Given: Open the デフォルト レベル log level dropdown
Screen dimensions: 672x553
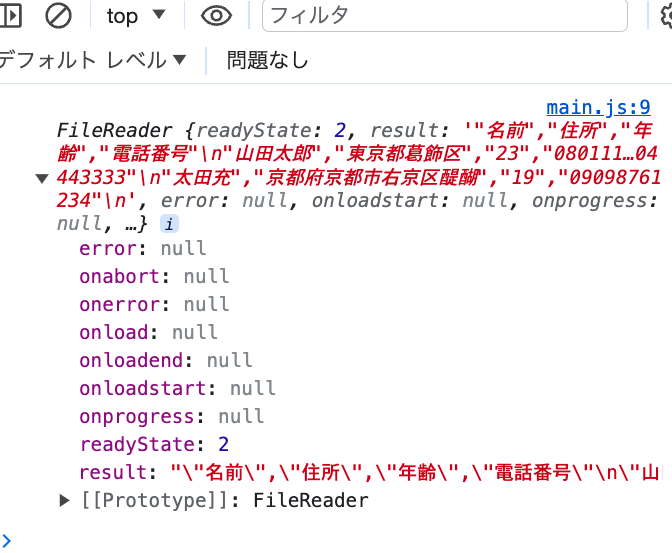Looking at the screenshot, I should pos(92,60).
